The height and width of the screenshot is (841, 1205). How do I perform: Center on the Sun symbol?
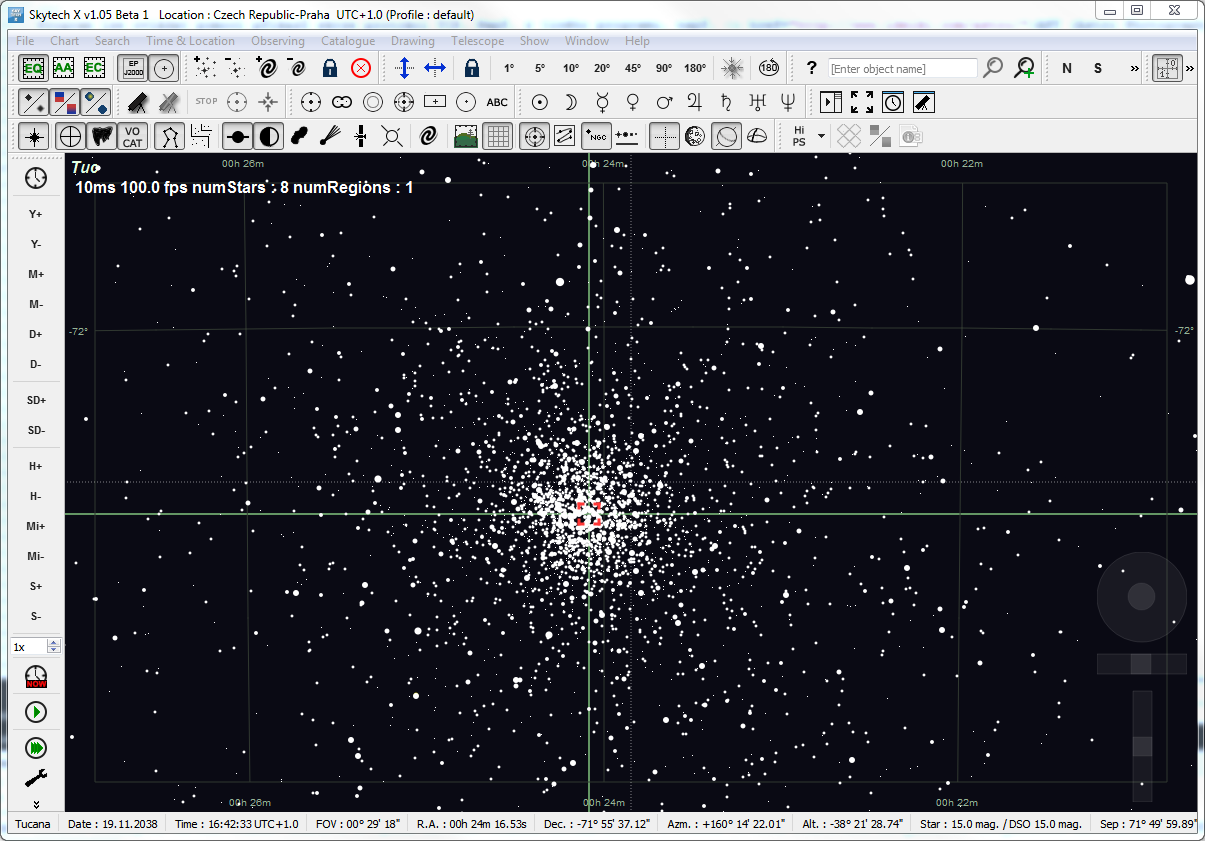click(x=540, y=102)
